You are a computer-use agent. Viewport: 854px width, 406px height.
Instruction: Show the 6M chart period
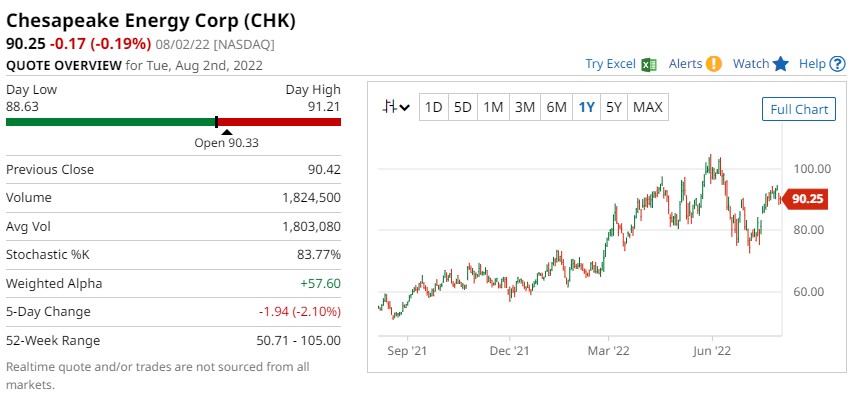(x=557, y=107)
